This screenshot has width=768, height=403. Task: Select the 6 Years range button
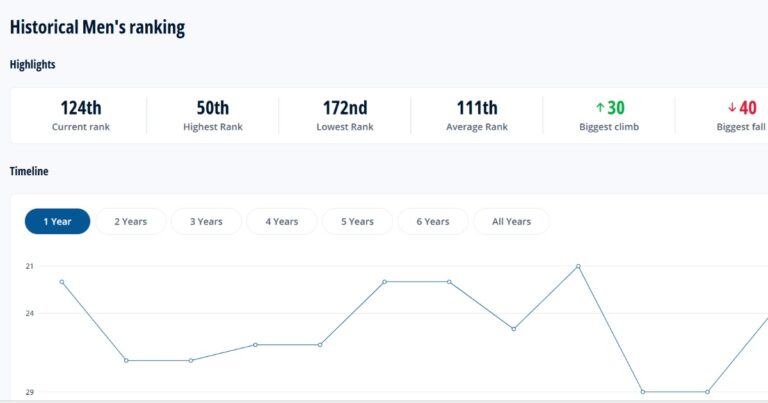click(433, 221)
